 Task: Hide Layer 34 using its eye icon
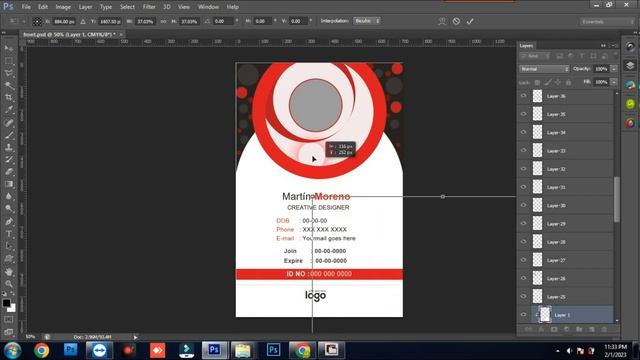click(523, 132)
